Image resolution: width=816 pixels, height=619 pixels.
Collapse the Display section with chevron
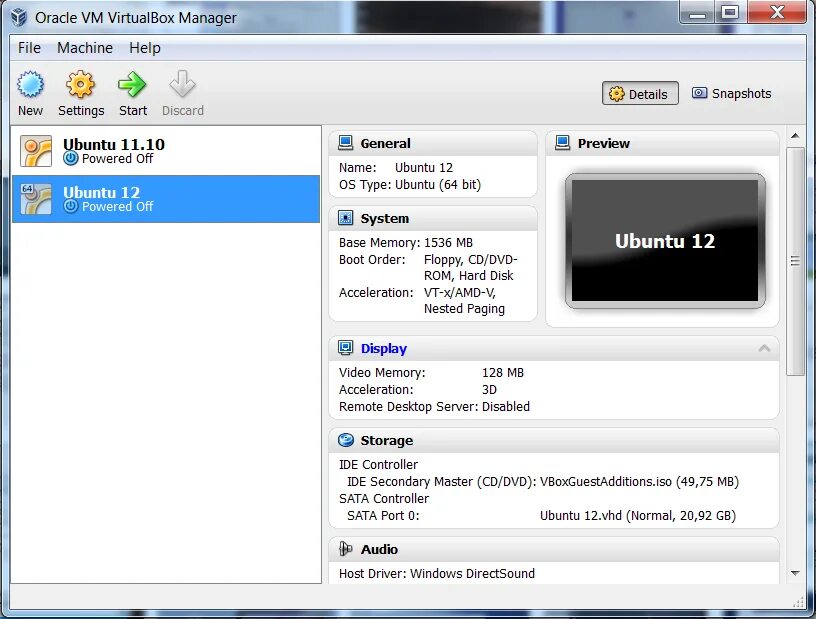pyautogui.click(x=764, y=348)
